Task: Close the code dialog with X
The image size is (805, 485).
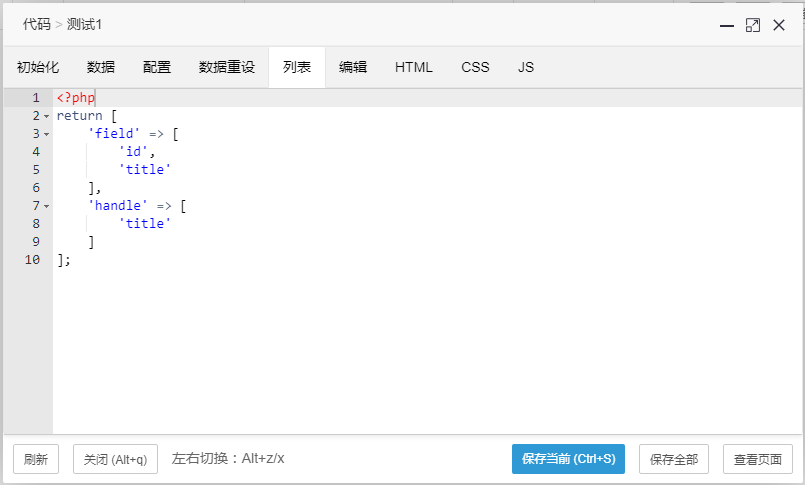Action: pyautogui.click(x=779, y=25)
